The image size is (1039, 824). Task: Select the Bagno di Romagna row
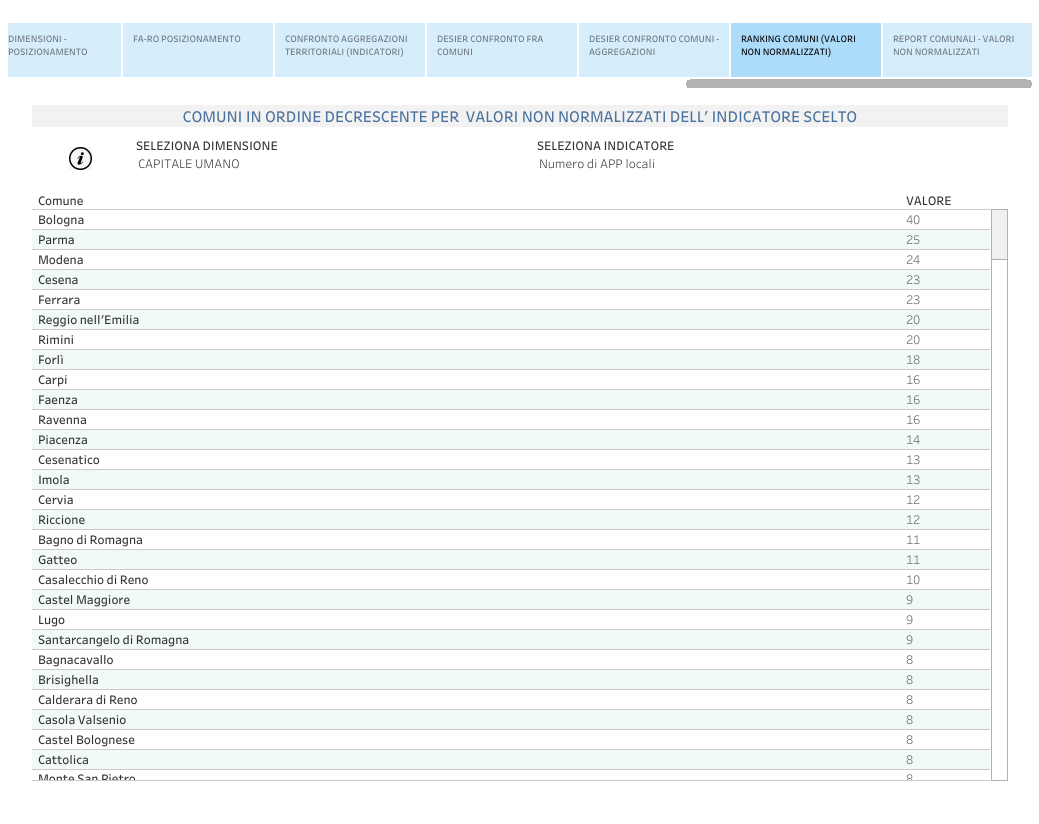tap(511, 540)
